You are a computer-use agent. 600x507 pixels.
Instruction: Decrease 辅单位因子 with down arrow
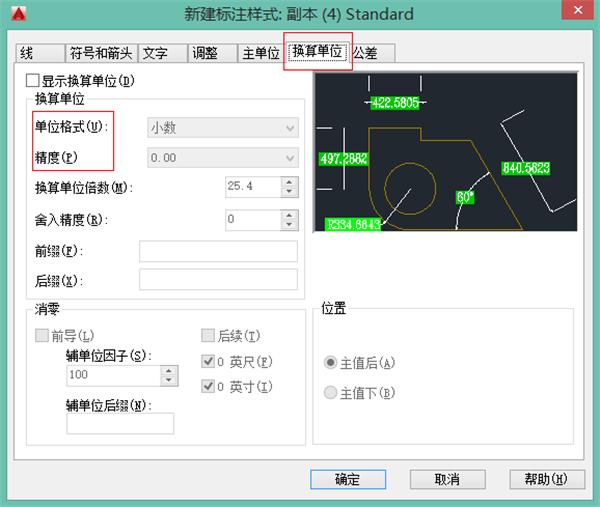point(169,381)
